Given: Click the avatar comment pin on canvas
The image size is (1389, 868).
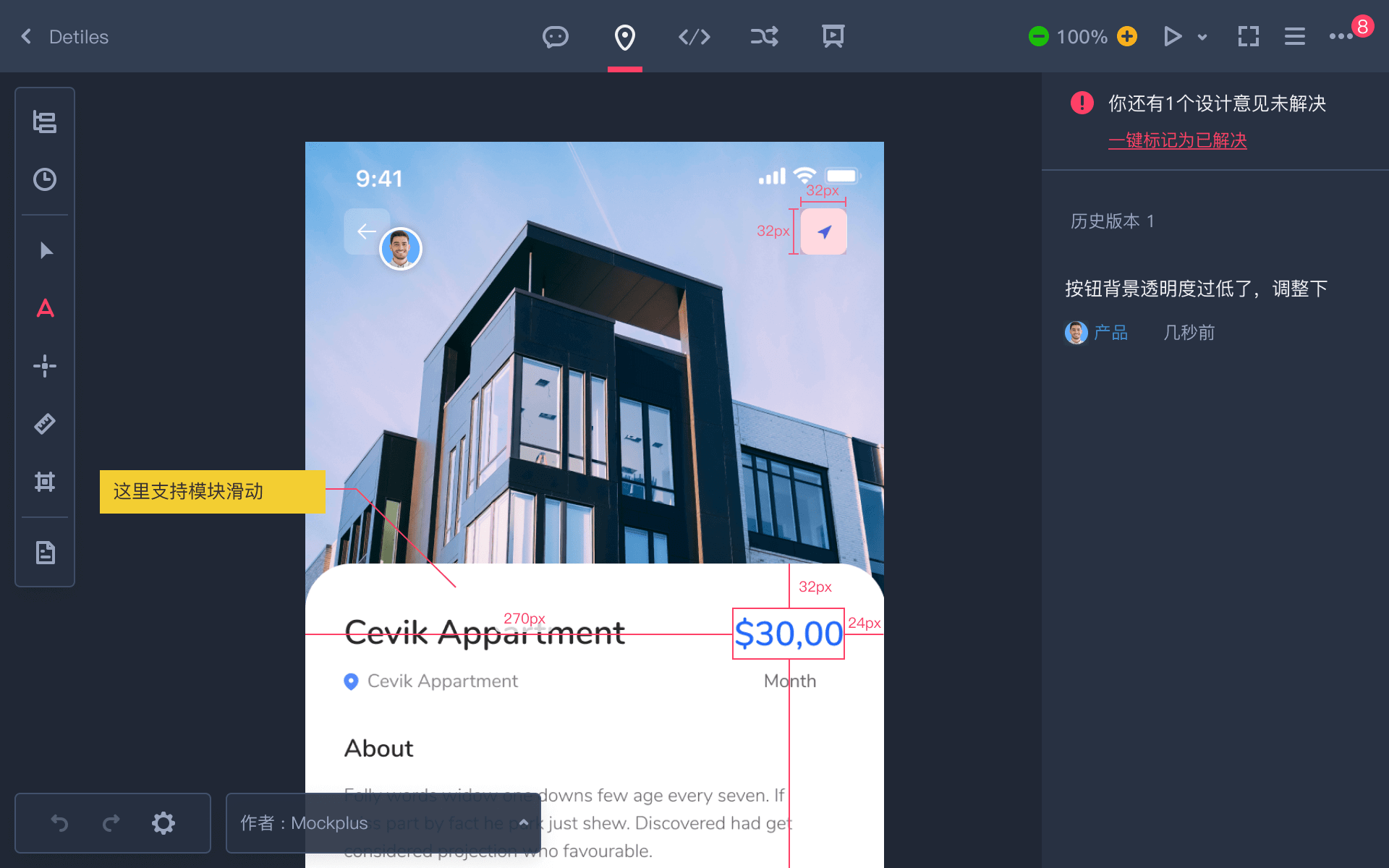Looking at the screenshot, I should 401,249.
